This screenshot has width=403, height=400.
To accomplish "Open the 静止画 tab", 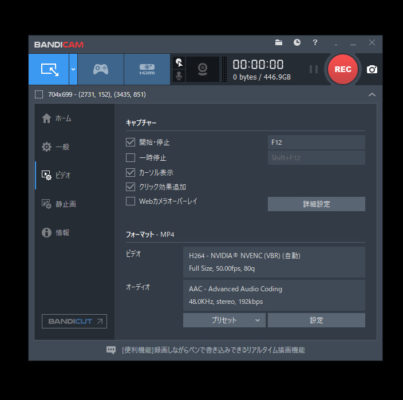I will click(x=59, y=204).
